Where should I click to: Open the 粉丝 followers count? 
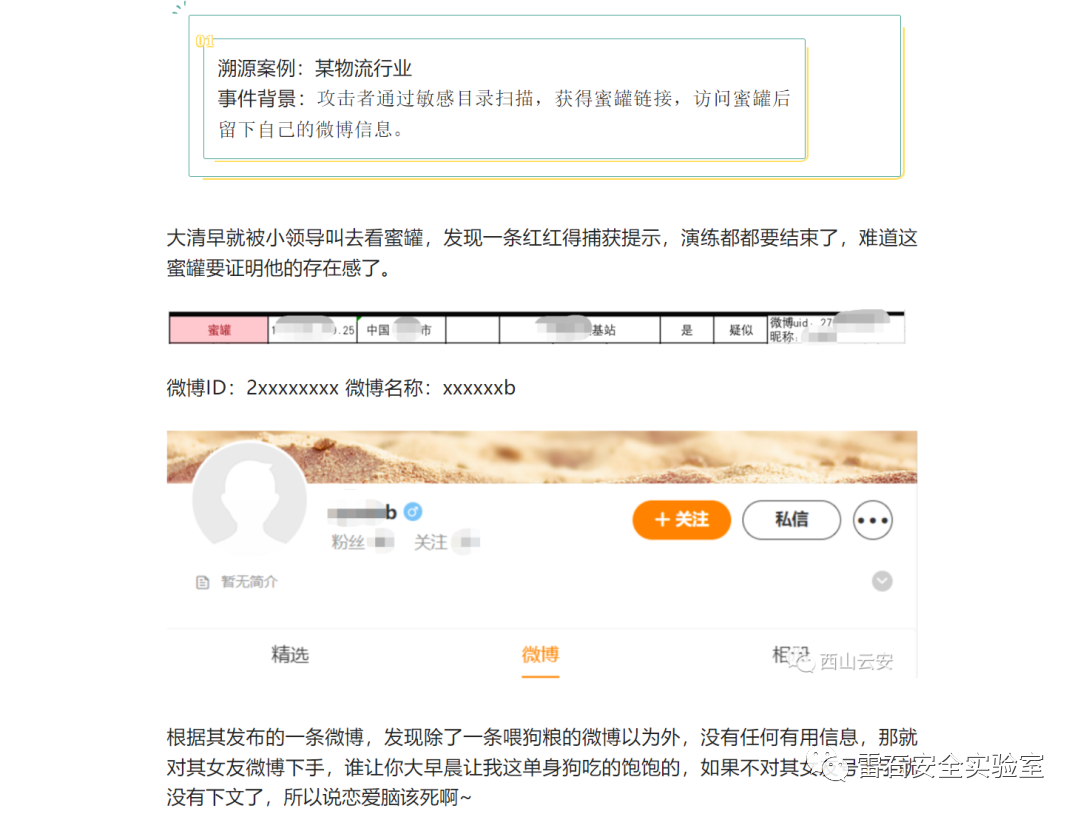tap(362, 542)
